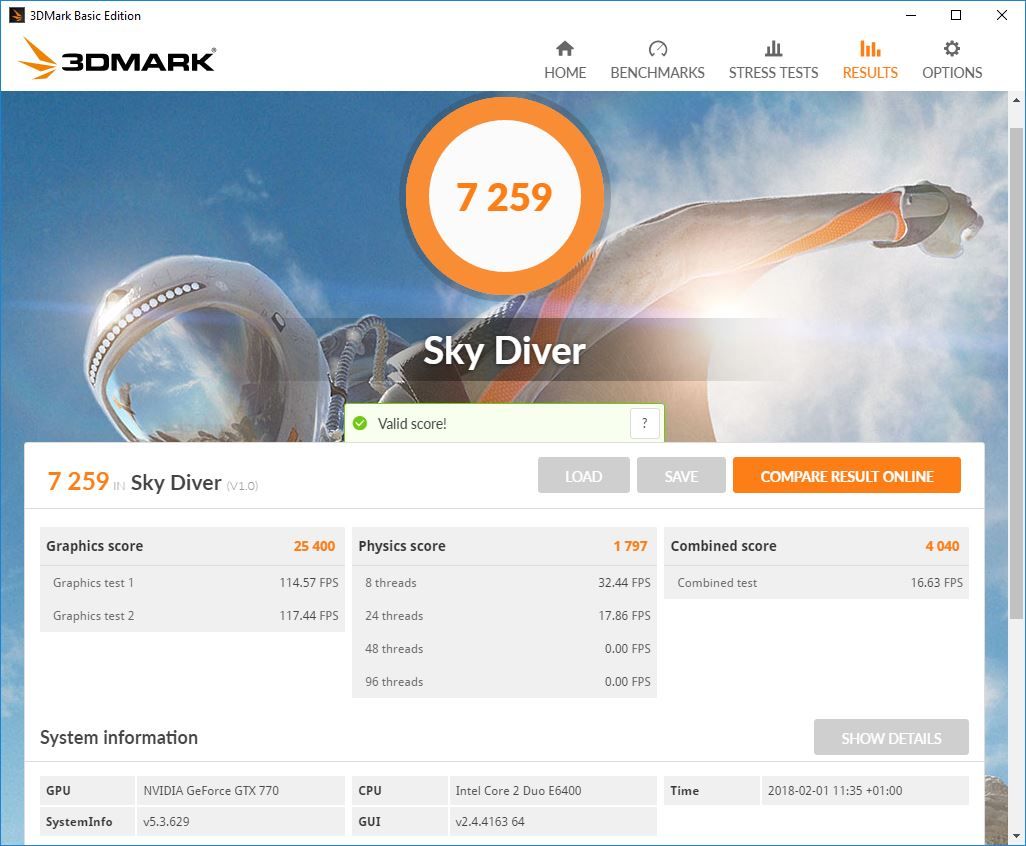Click the green valid score checkmark icon
The width and height of the screenshot is (1026, 846).
(360, 423)
